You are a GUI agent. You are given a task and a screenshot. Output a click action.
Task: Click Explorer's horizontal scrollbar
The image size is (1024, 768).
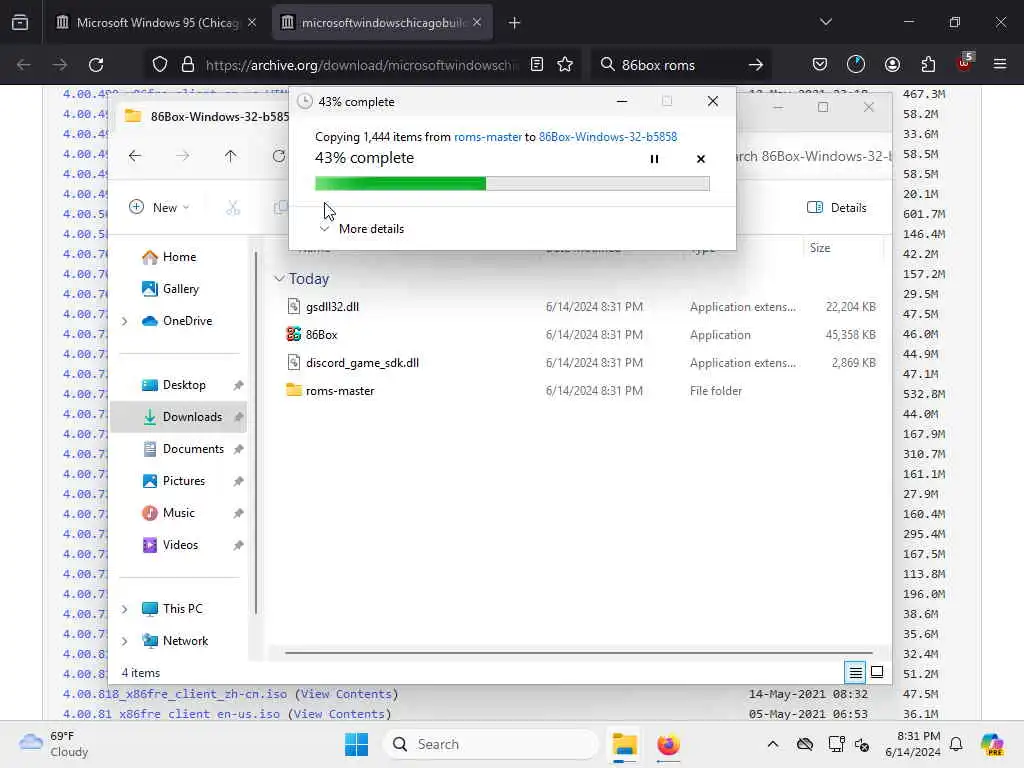579,652
